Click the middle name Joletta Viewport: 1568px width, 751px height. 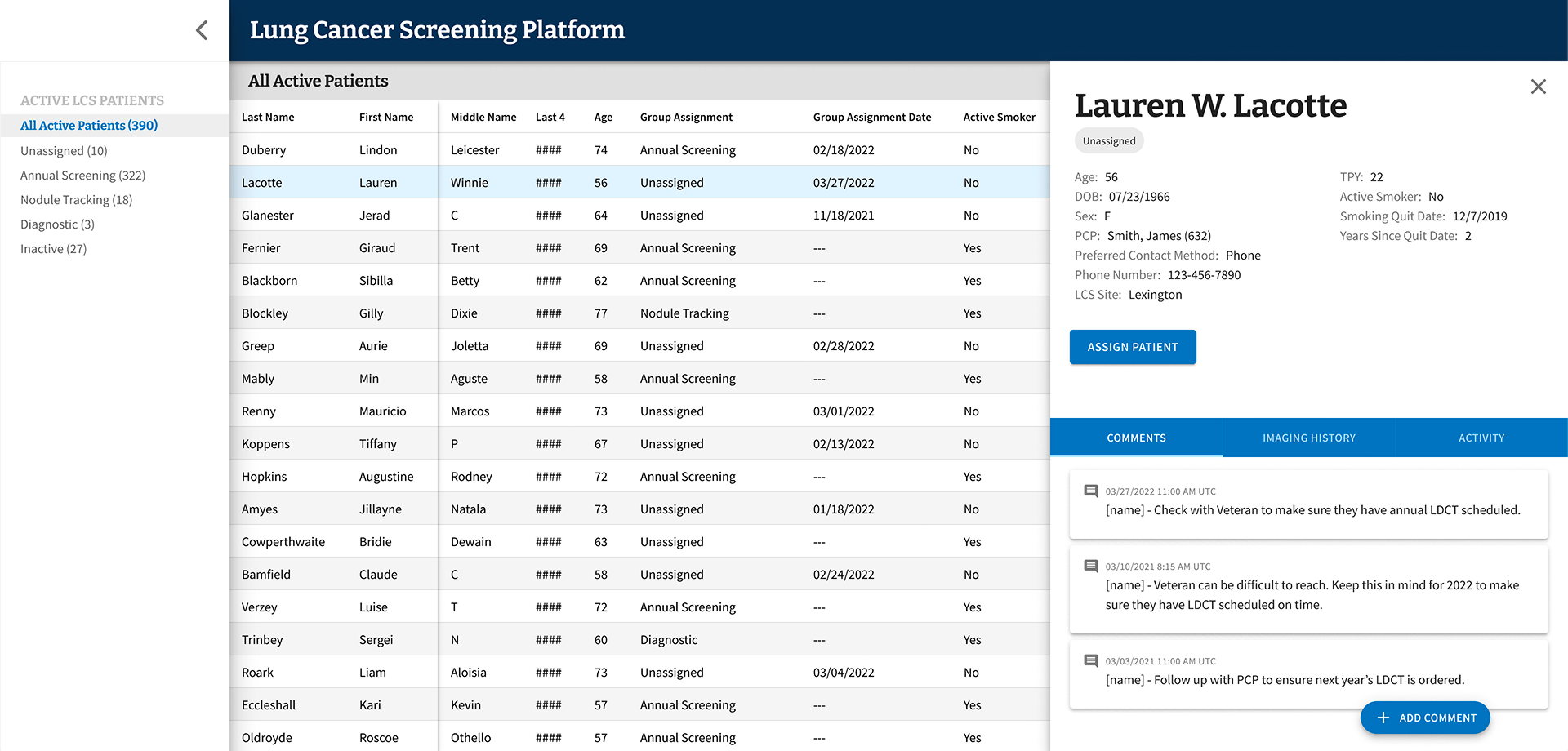click(470, 346)
